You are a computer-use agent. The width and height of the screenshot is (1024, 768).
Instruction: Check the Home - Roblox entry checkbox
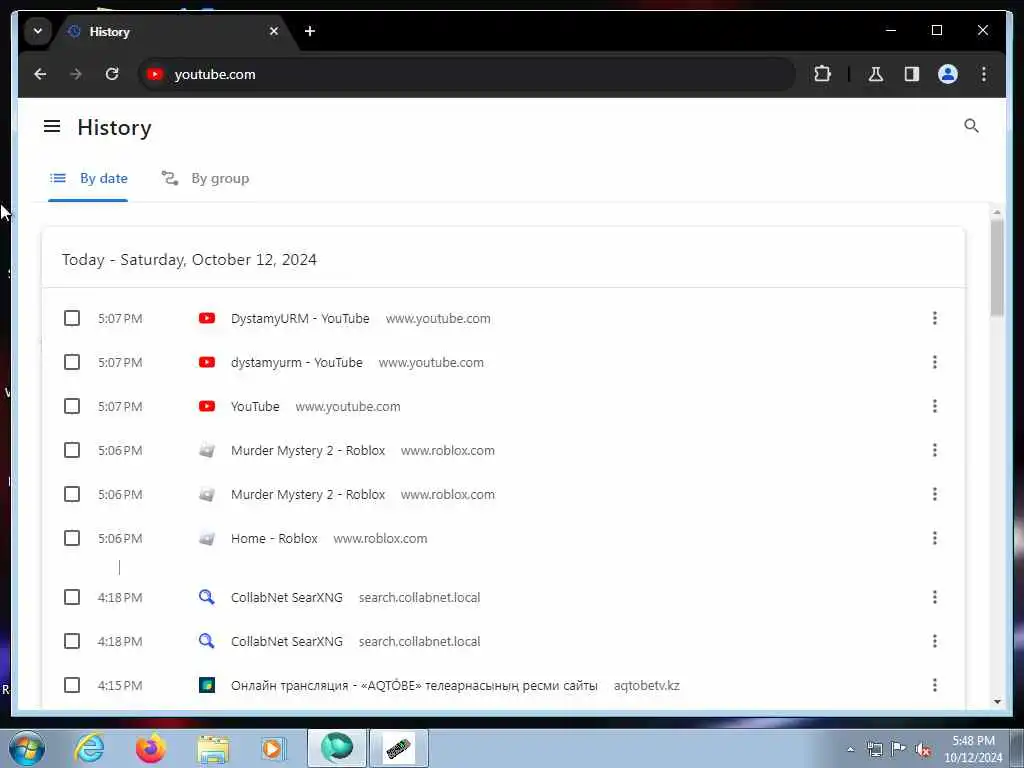click(72, 538)
